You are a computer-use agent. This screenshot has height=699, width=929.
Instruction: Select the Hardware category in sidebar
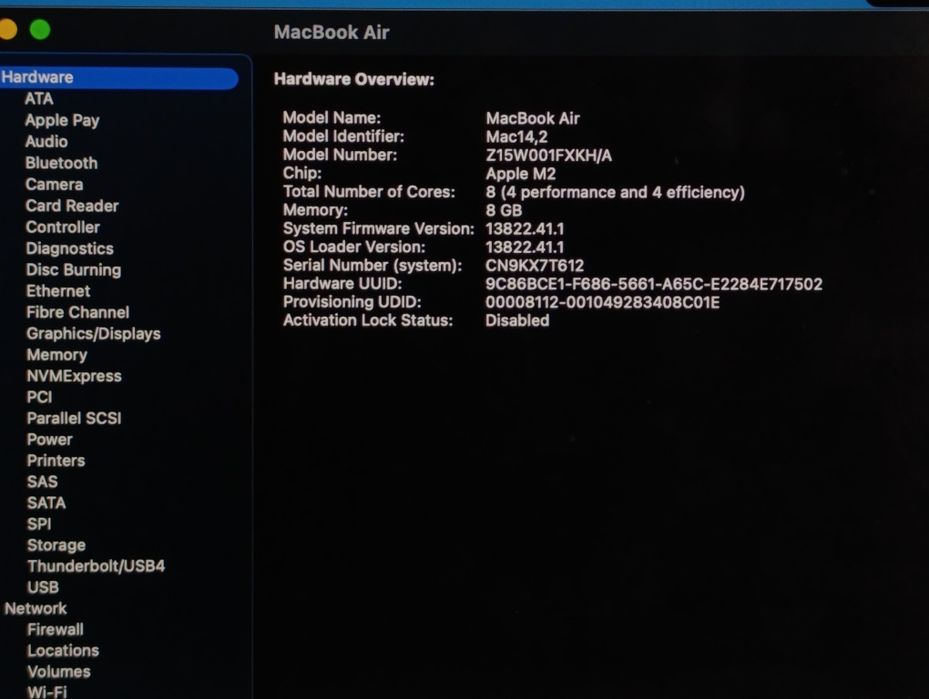119,78
